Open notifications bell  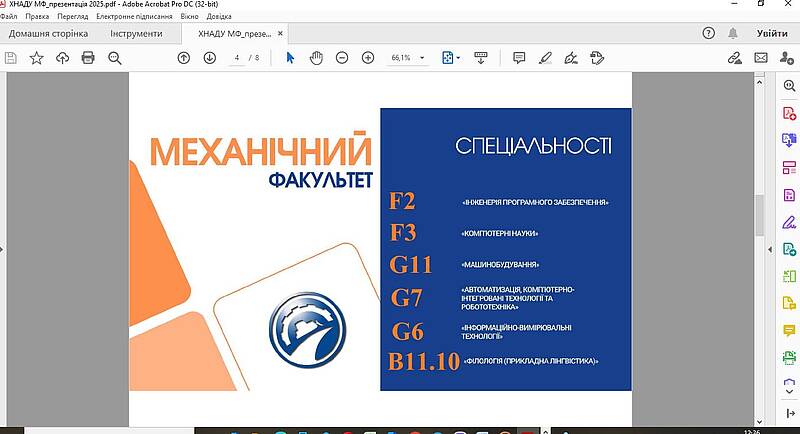(733, 33)
